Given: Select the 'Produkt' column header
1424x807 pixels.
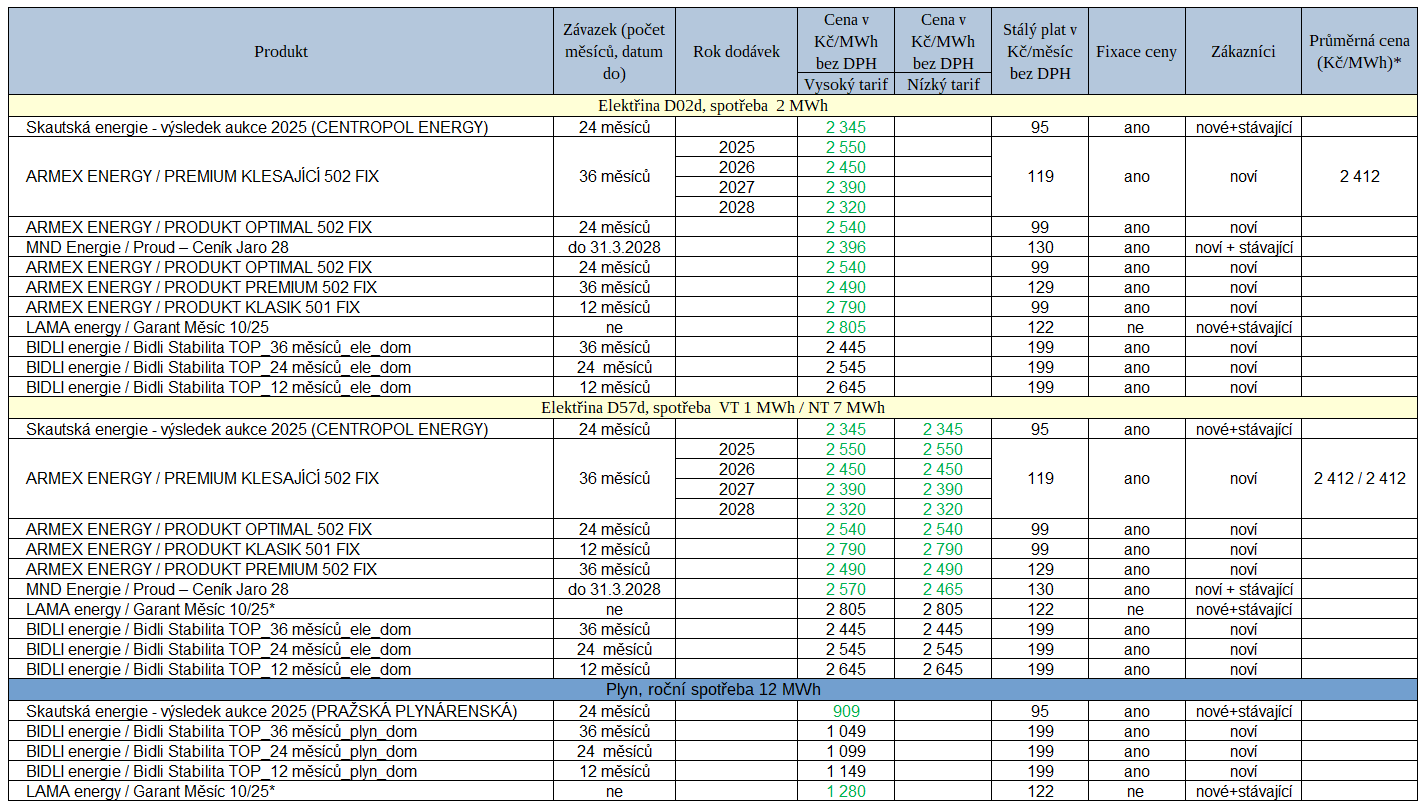Looking at the screenshot, I should pos(281,52).
